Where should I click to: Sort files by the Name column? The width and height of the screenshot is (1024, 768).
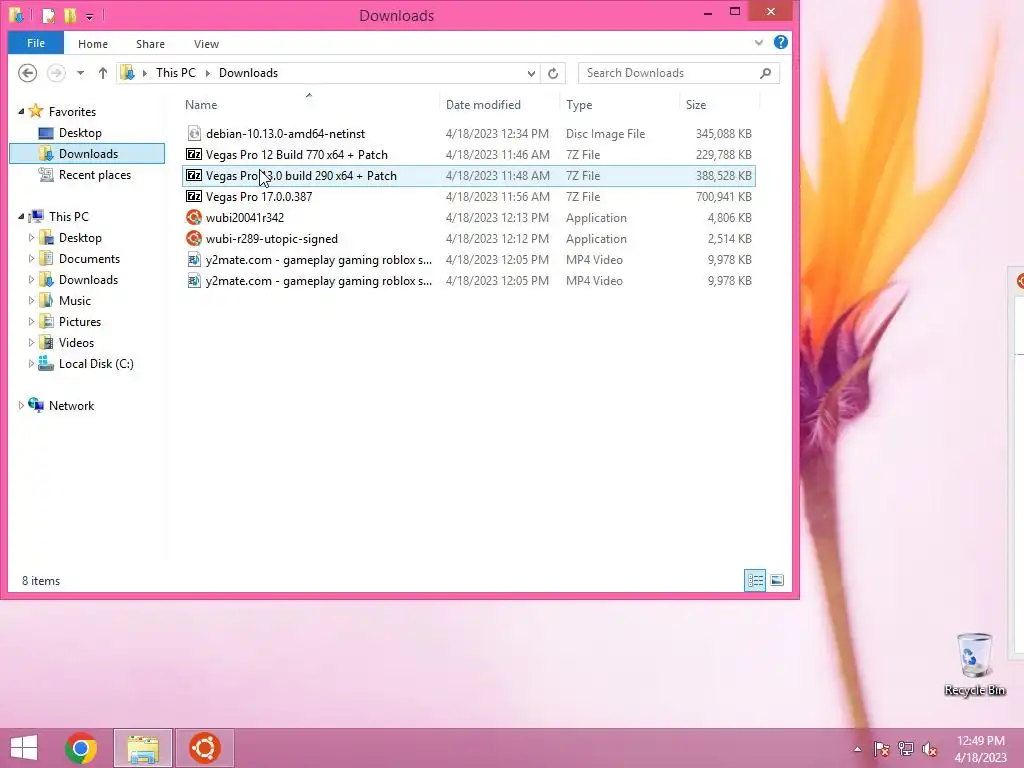point(201,104)
